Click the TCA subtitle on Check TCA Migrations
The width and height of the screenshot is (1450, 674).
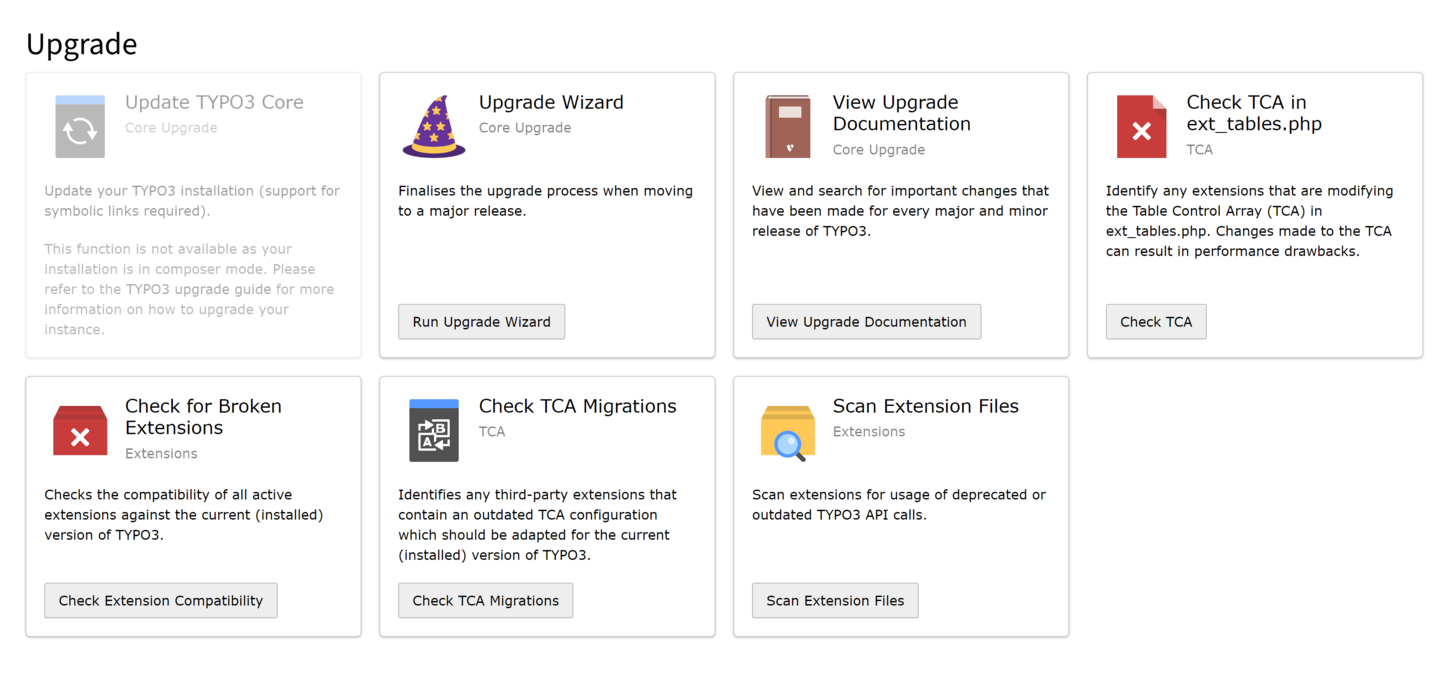pyautogui.click(x=491, y=431)
